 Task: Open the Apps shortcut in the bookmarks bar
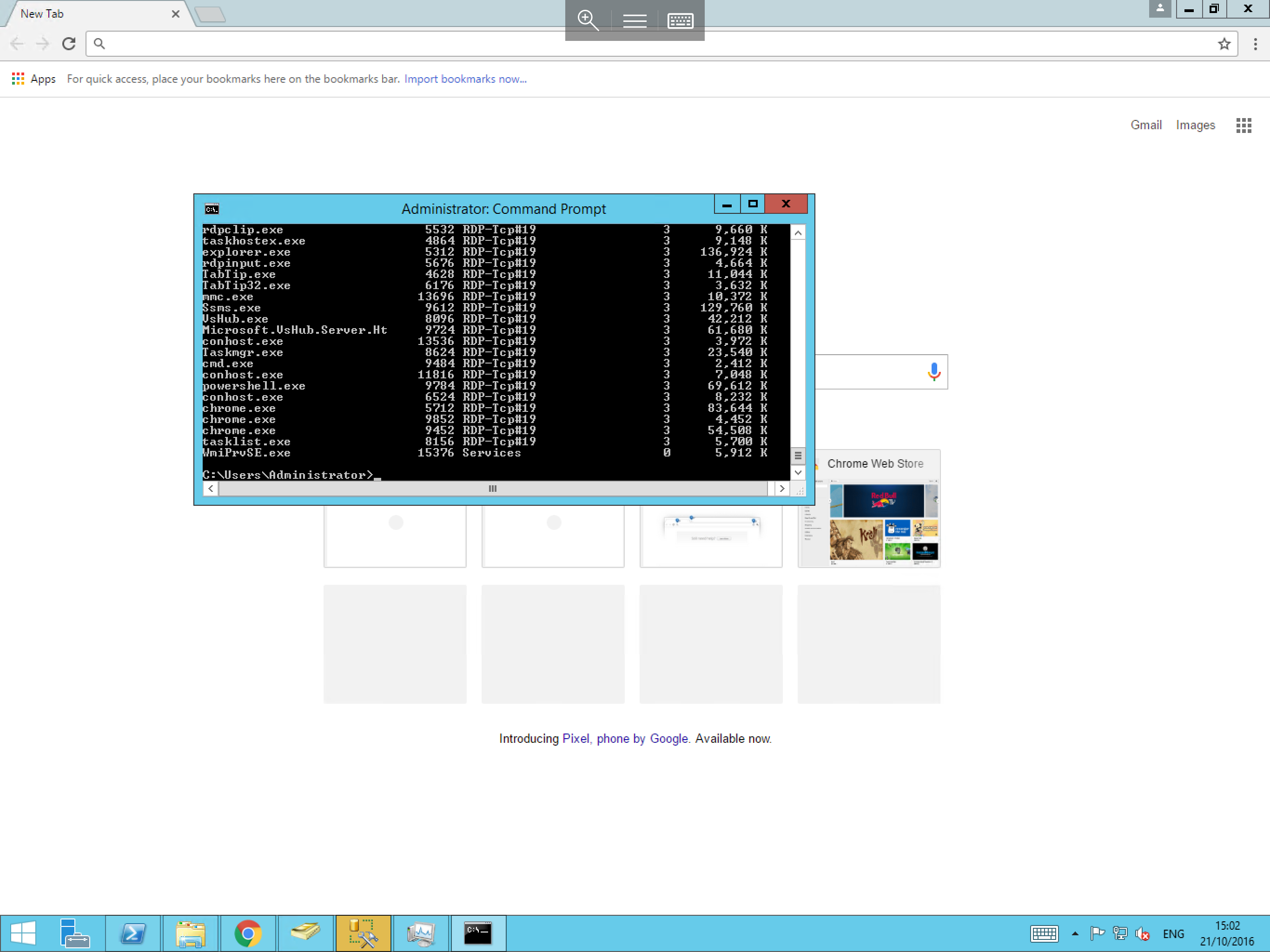(34, 79)
